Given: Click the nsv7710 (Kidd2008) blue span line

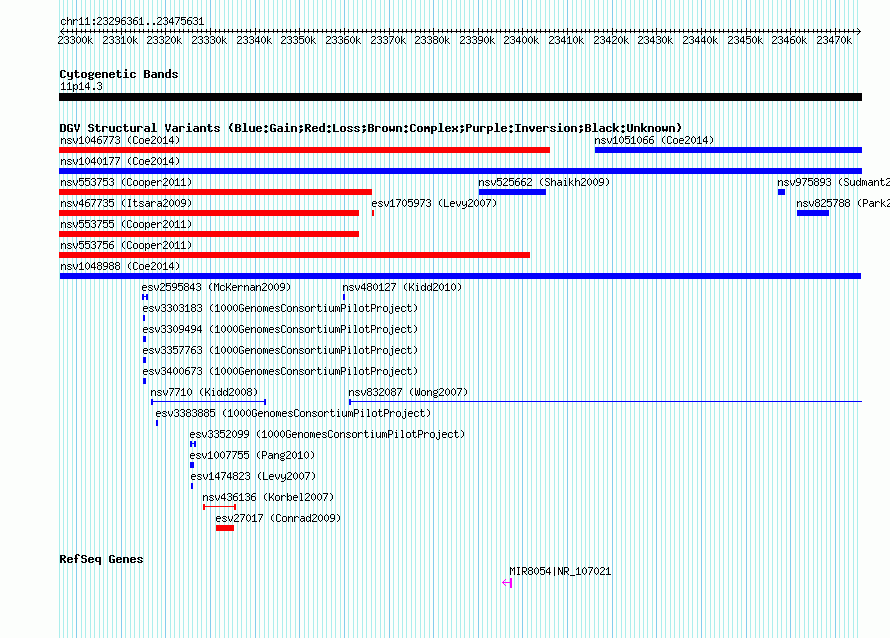Looking at the screenshot, I should (208, 402).
